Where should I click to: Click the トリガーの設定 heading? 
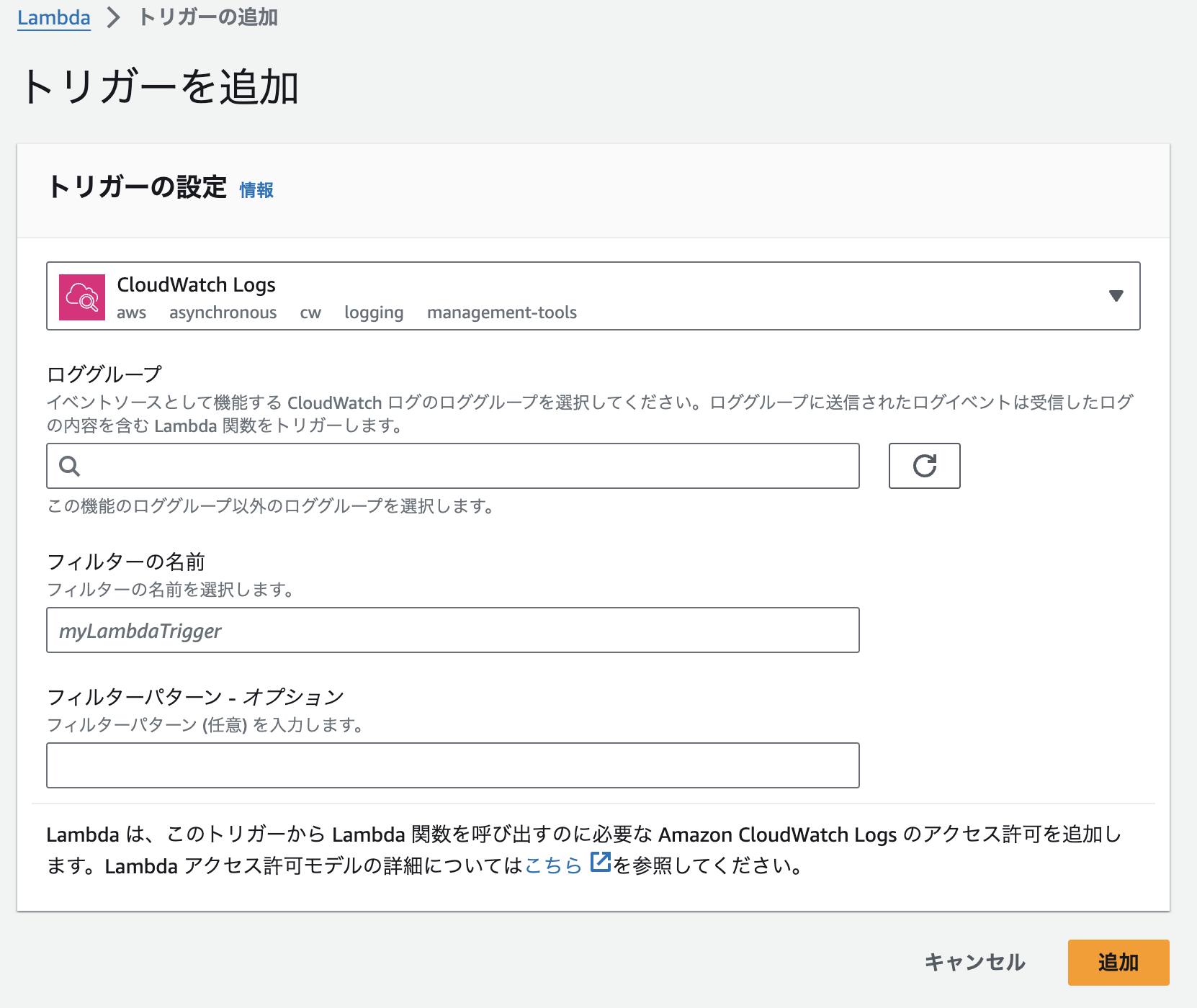[137, 187]
